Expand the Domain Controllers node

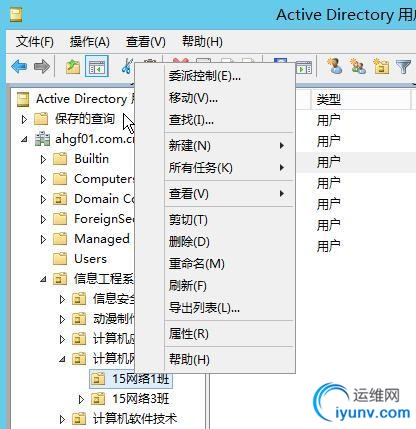point(43,199)
